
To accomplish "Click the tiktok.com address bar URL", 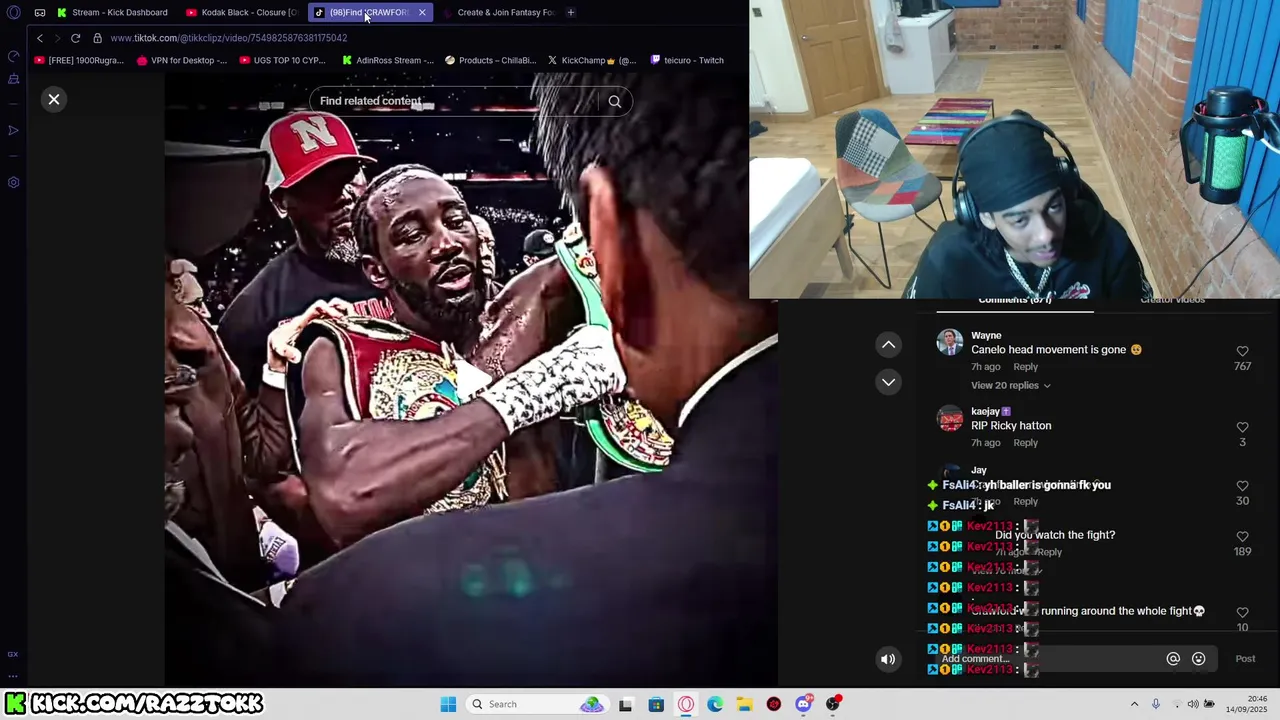I will (x=229, y=38).
